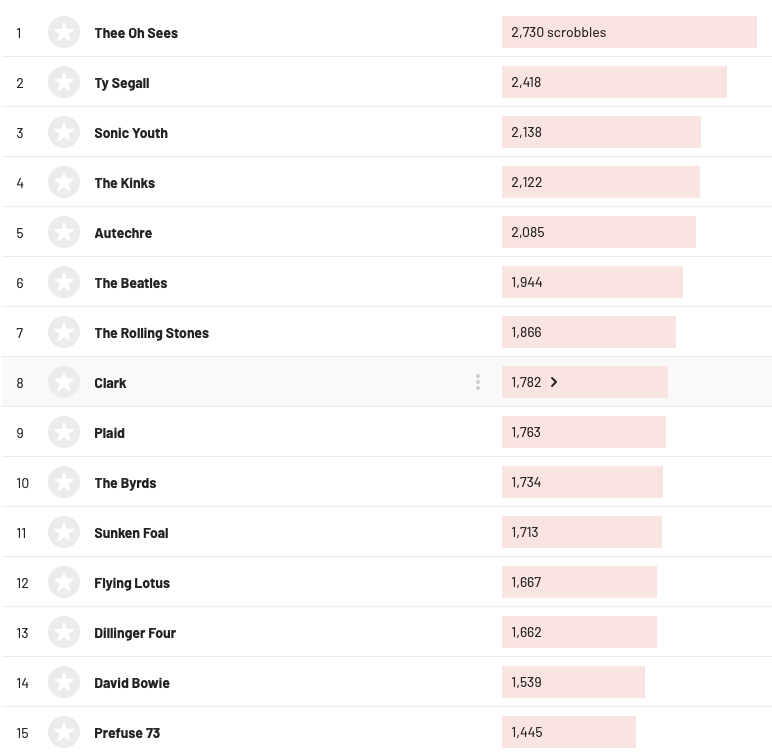772x755 pixels.
Task: Click the star avatar icon beside David Bowie
Action: click(x=64, y=682)
